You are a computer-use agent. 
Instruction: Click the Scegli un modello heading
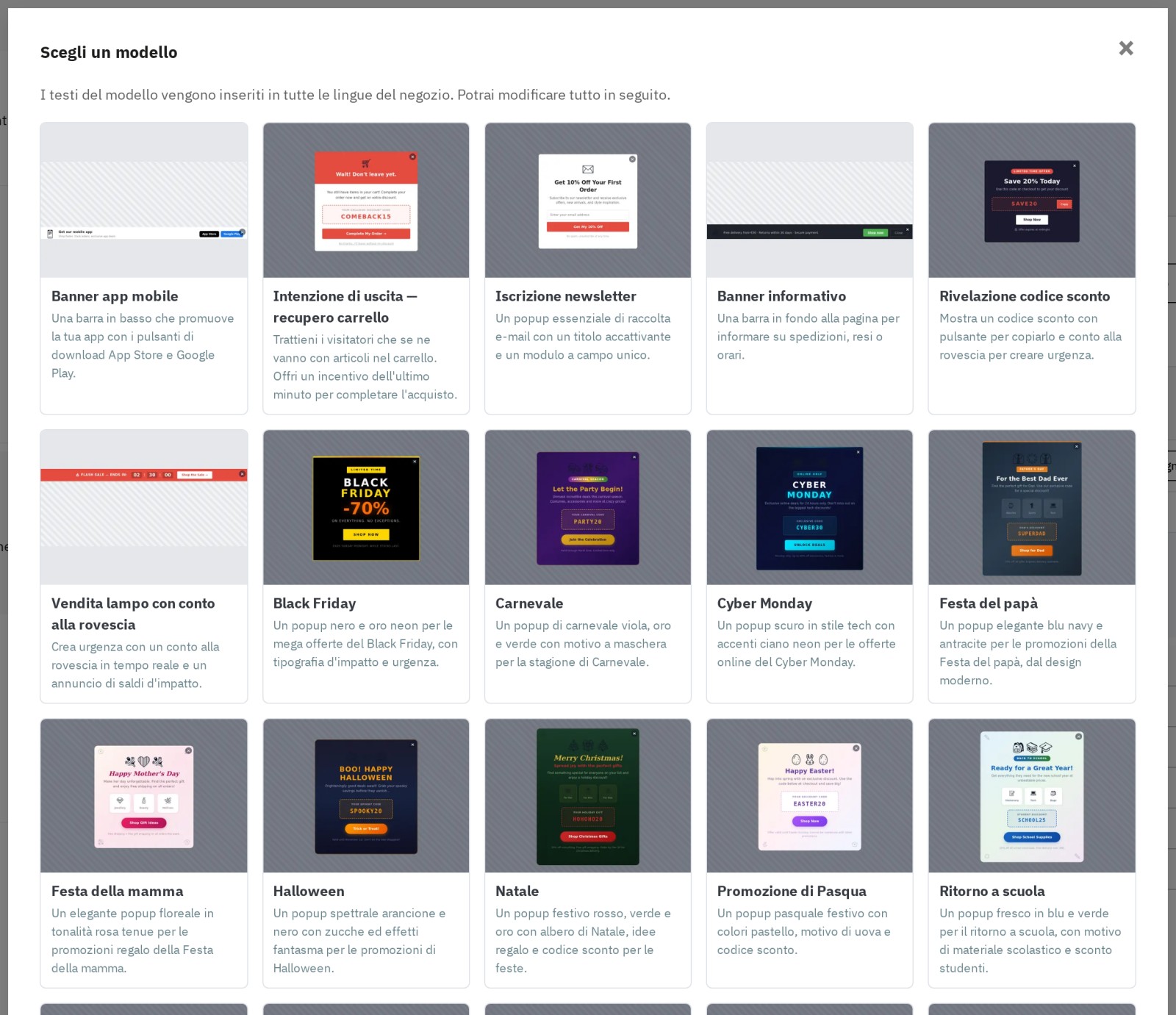point(109,52)
